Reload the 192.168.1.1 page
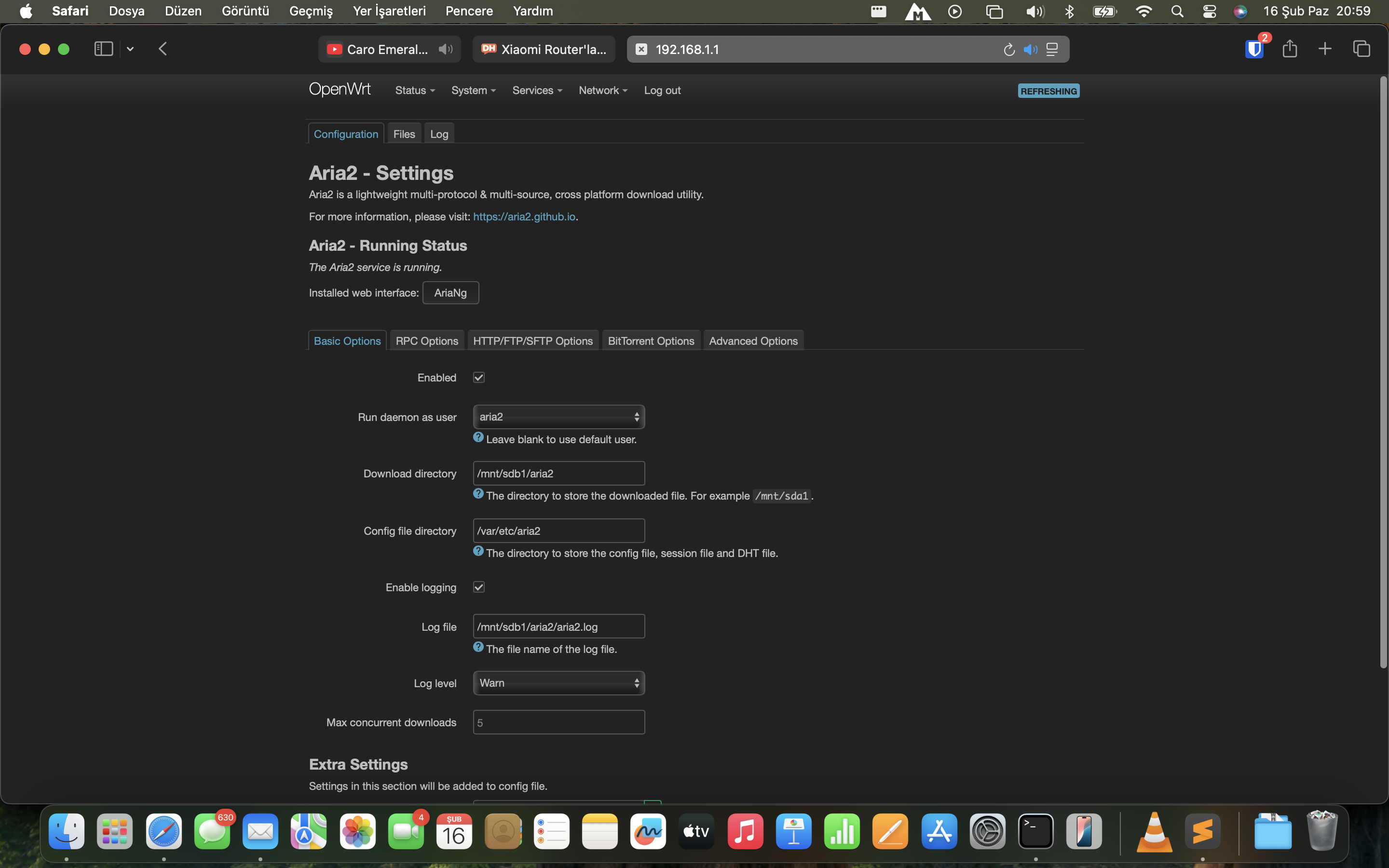Image resolution: width=1389 pixels, height=868 pixels. (1009, 50)
